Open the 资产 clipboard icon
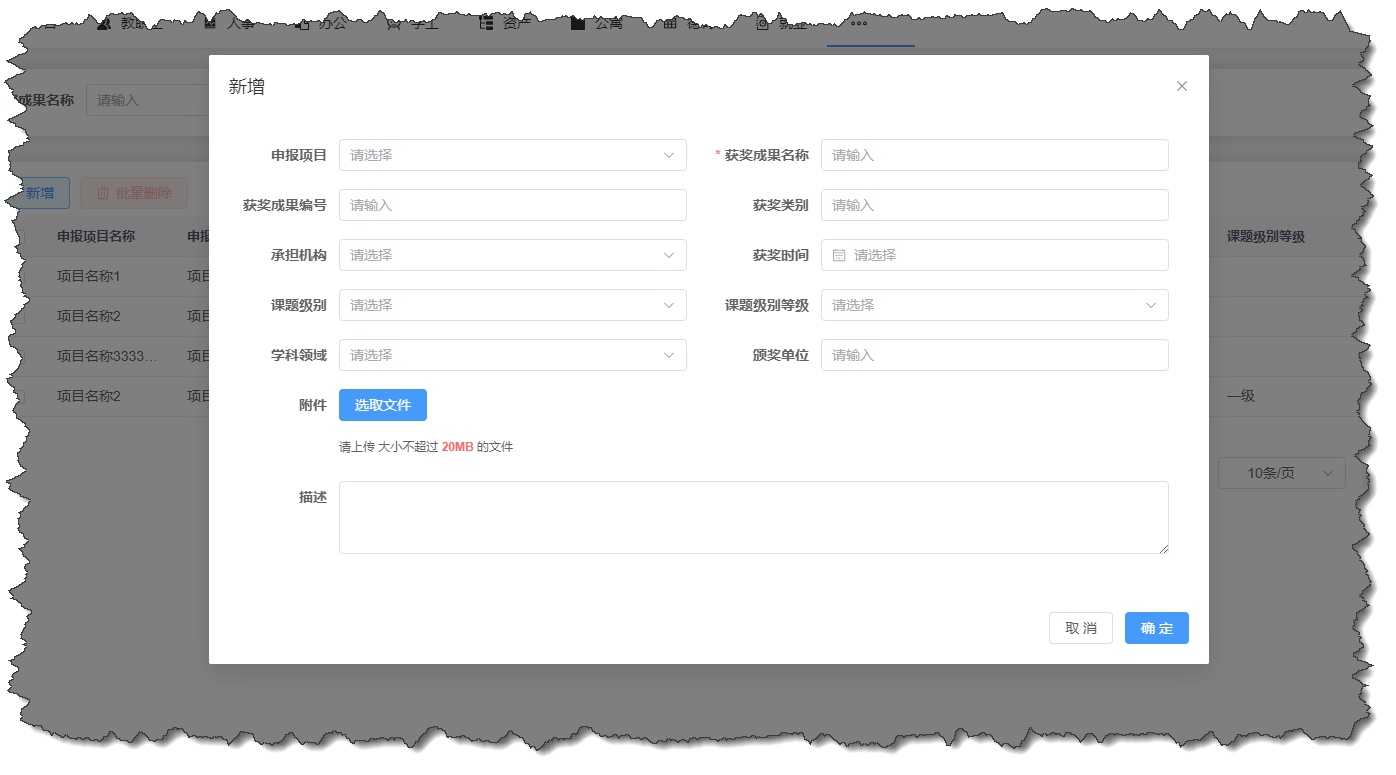 (x=486, y=23)
